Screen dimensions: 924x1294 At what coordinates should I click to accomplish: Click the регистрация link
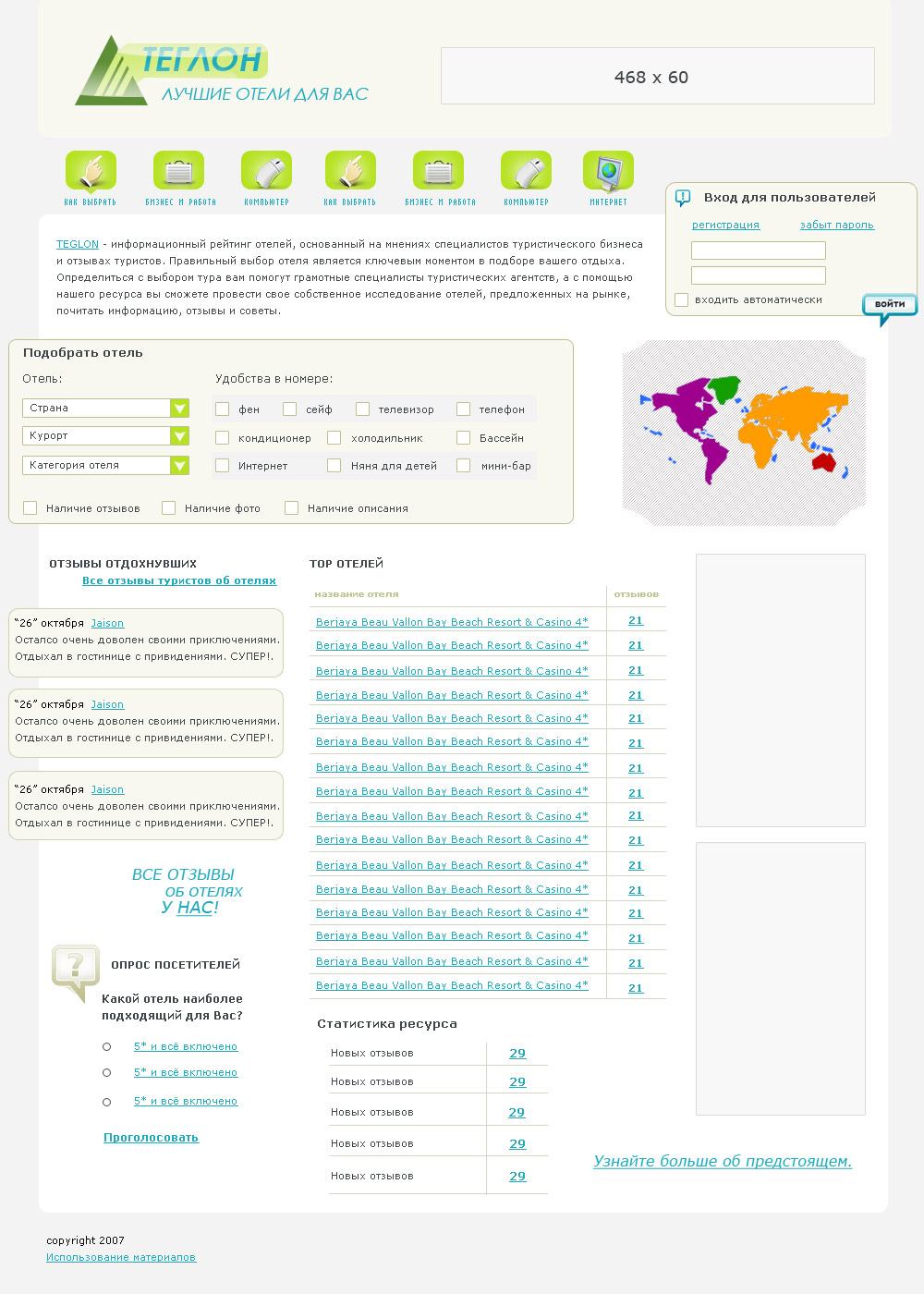click(x=726, y=225)
